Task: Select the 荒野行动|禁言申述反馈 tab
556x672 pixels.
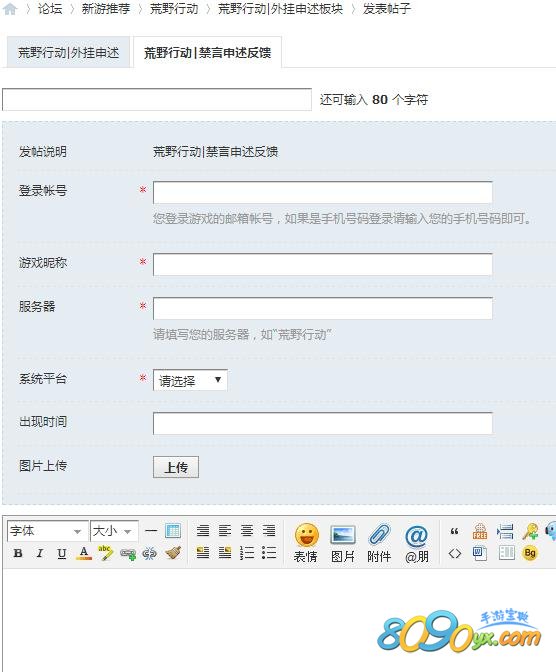Action: coord(207,53)
